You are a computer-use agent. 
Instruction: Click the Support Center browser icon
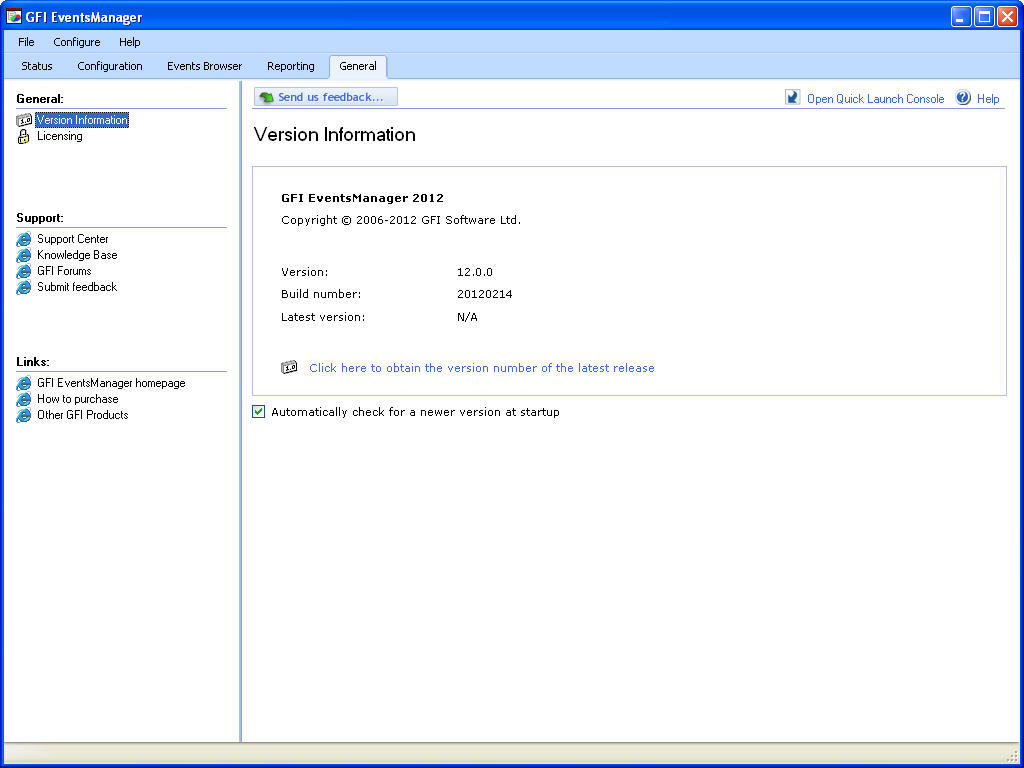click(x=24, y=239)
